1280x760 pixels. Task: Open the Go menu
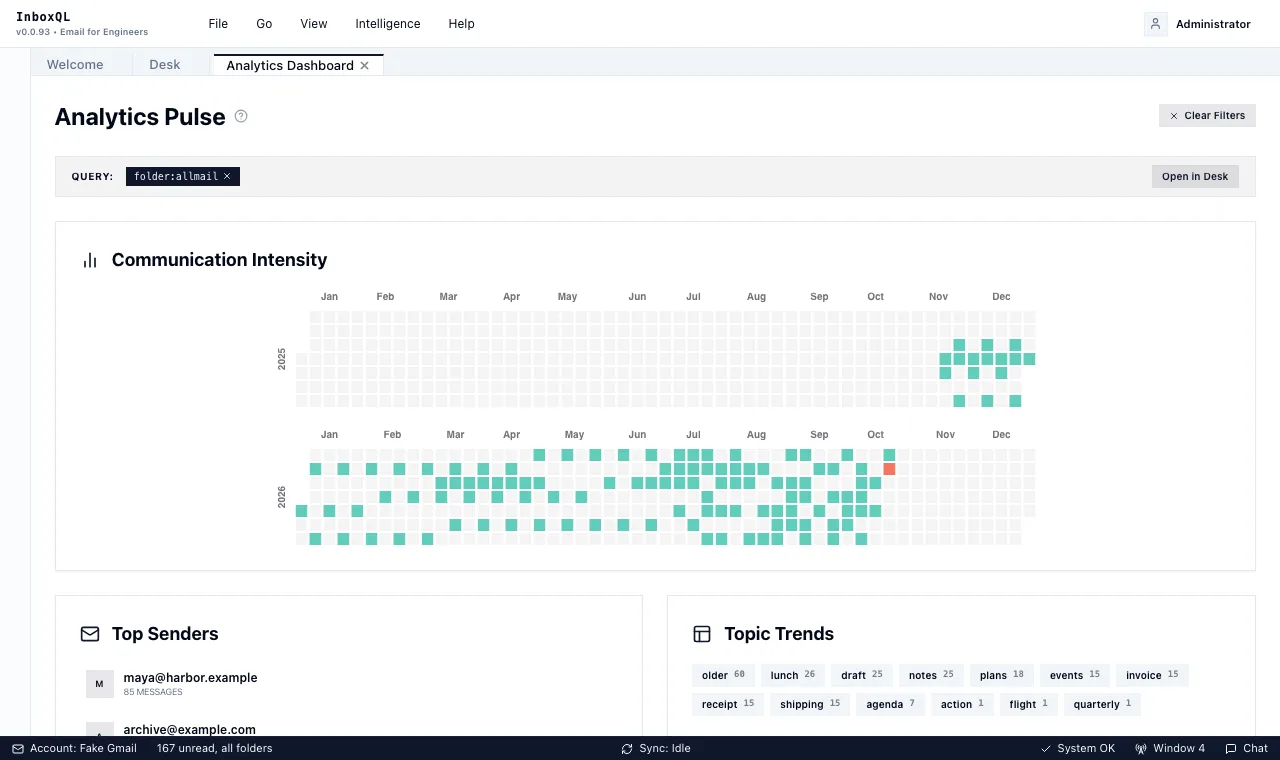[264, 24]
